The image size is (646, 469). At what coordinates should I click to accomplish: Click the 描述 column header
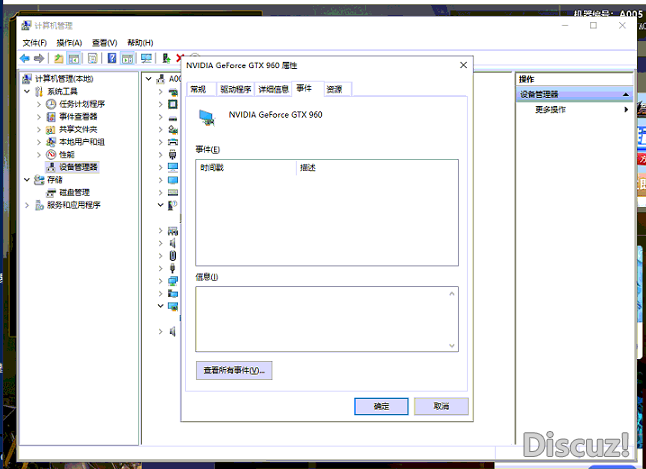(x=377, y=168)
